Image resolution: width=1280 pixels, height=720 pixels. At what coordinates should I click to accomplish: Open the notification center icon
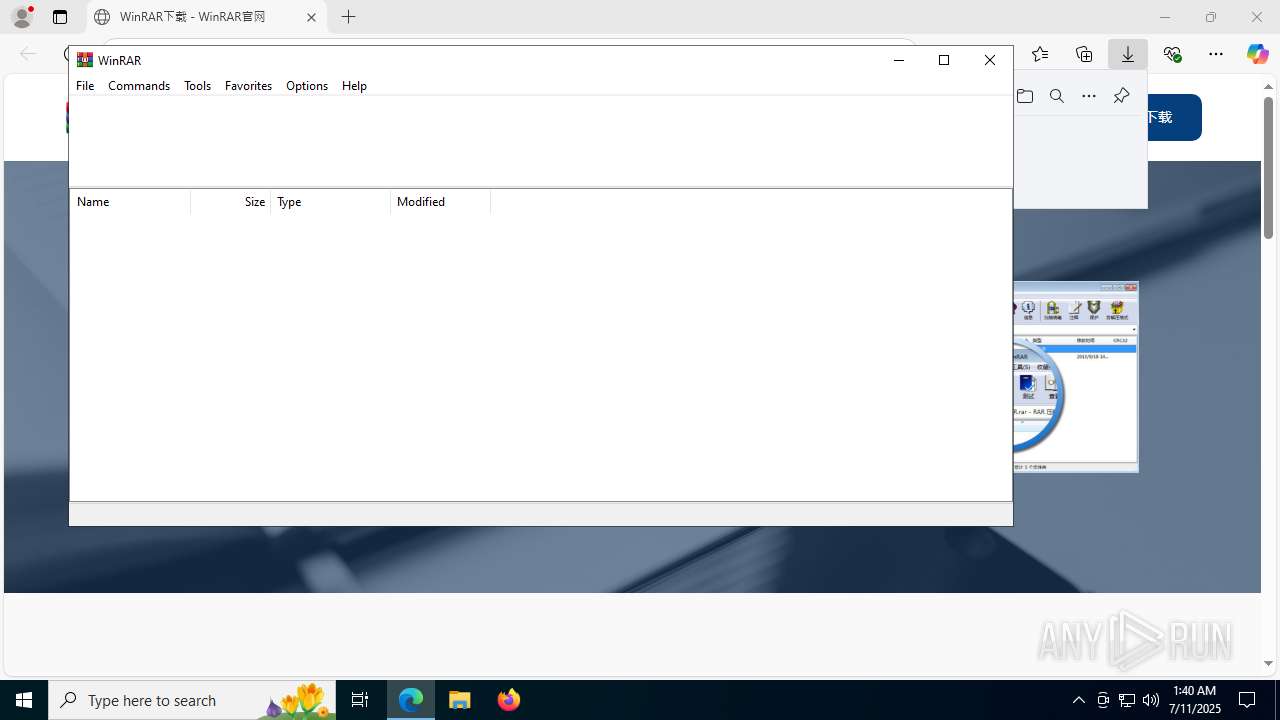pyautogui.click(x=1247, y=700)
